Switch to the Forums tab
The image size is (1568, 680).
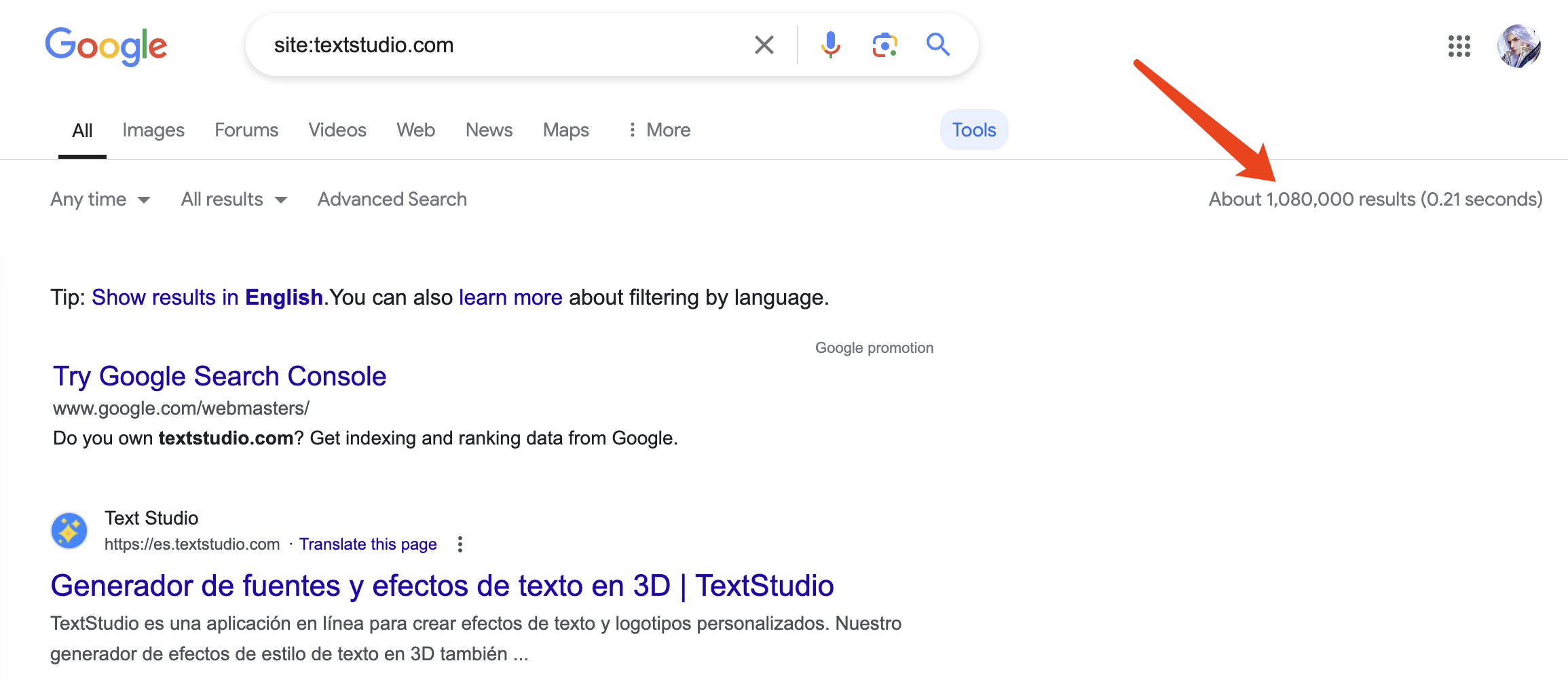[246, 130]
